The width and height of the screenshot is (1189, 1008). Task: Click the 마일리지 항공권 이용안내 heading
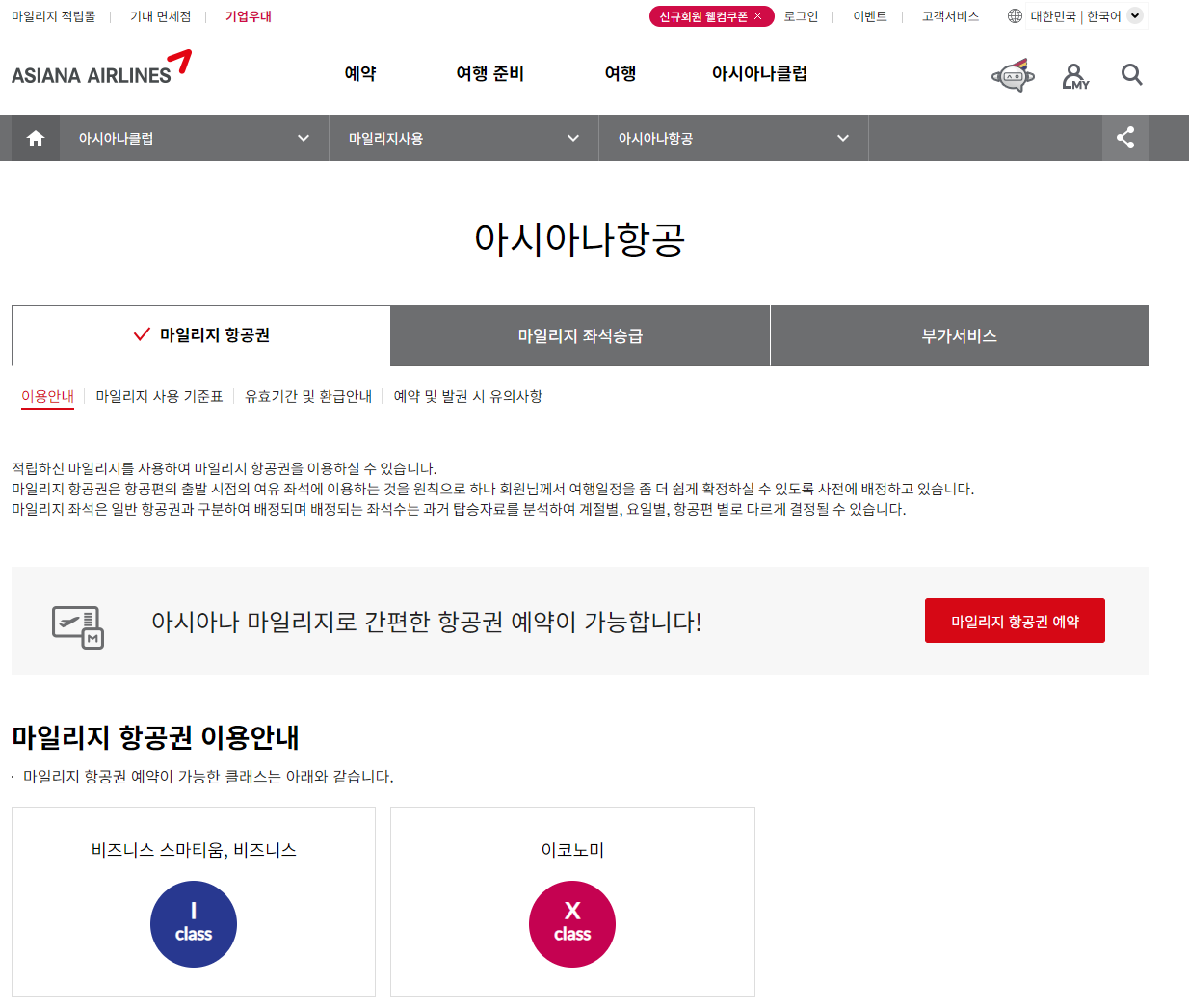(155, 737)
